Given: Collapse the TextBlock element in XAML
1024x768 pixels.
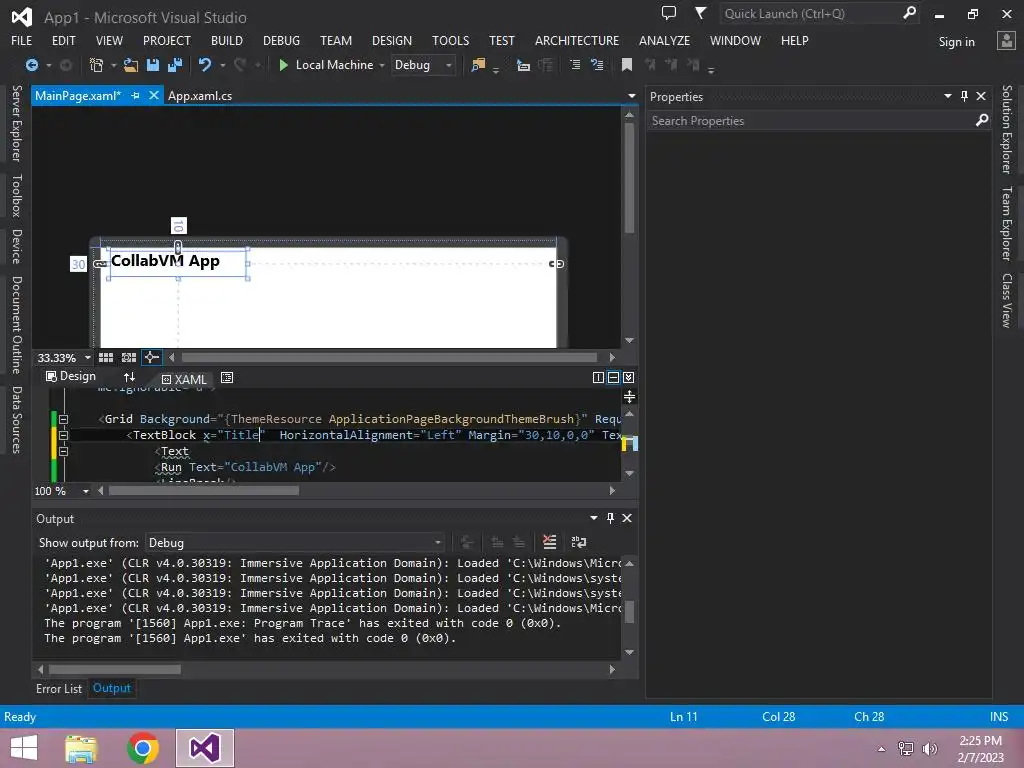Looking at the screenshot, I should point(63,435).
